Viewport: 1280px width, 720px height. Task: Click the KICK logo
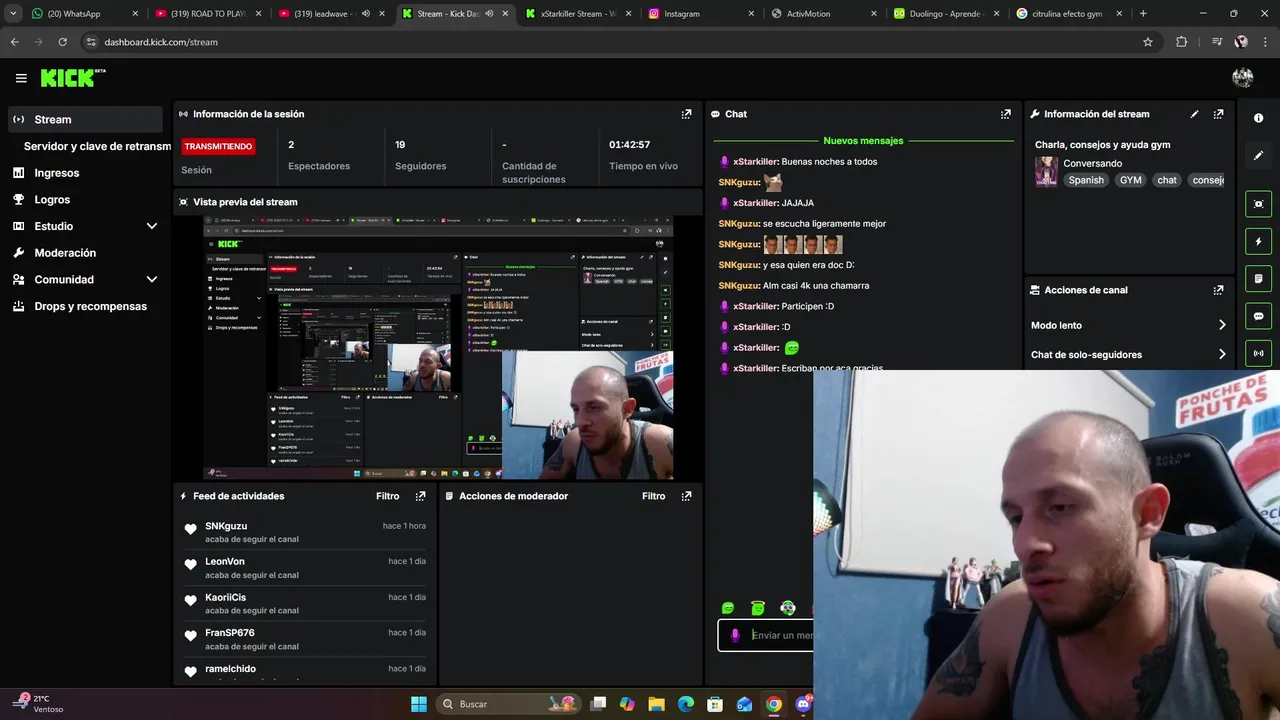pos(72,78)
